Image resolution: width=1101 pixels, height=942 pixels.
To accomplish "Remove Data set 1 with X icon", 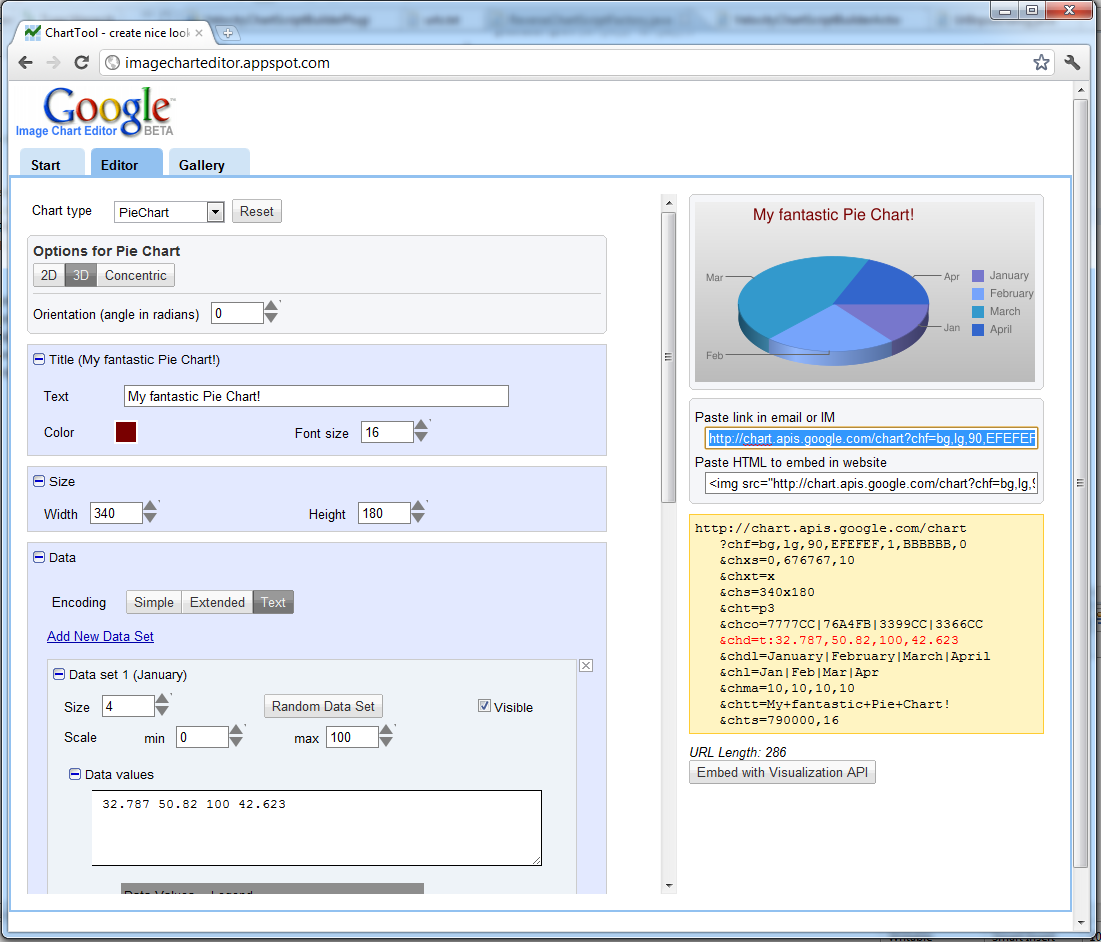I will (586, 665).
